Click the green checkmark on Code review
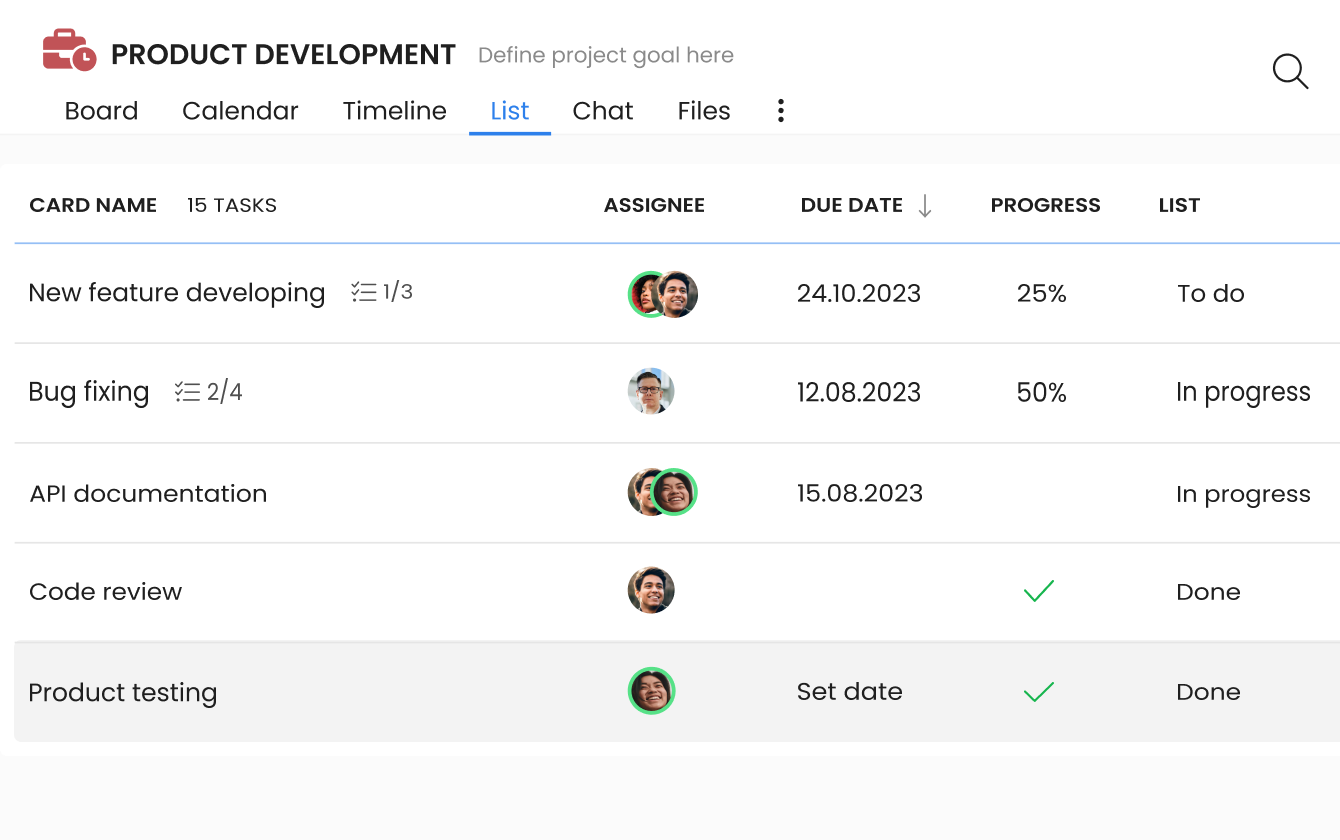Image resolution: width=1340 pixels, height=840 pixels. point(1040,592)
